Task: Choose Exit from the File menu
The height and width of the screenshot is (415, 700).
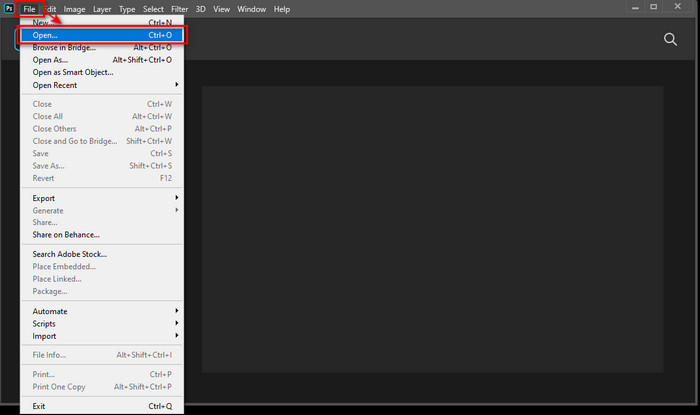Action: coord(102,406)
